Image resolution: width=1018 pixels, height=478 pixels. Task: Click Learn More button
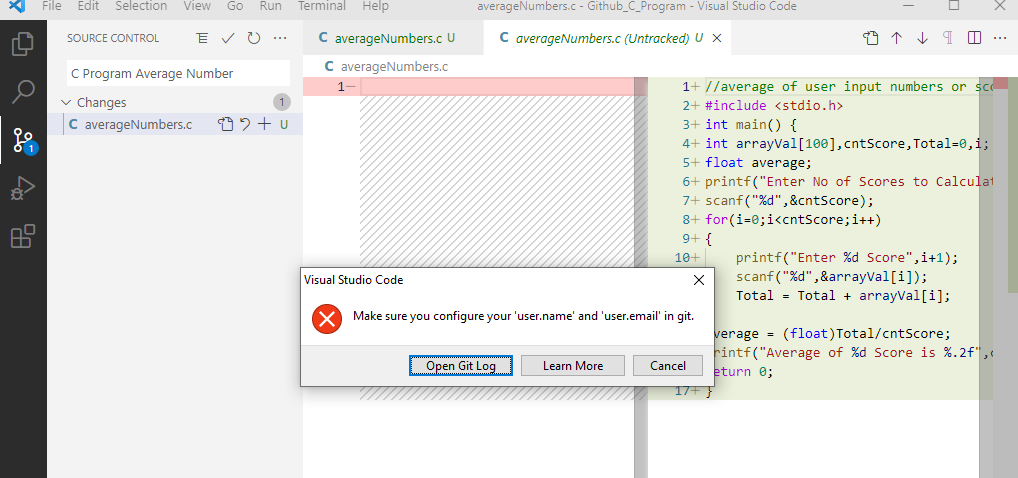coord(573,366)
